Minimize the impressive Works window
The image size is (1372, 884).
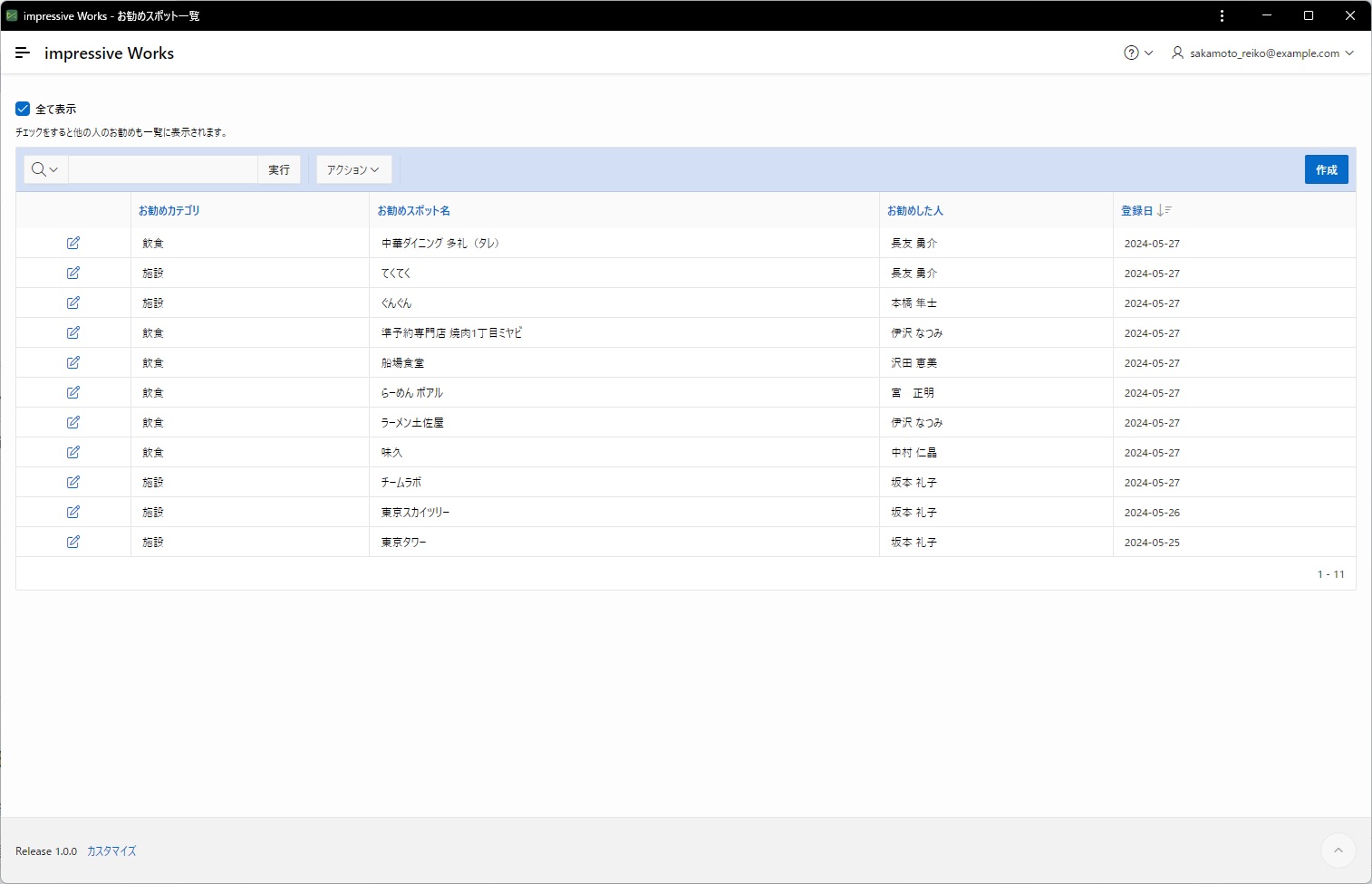click(1267, 15)
